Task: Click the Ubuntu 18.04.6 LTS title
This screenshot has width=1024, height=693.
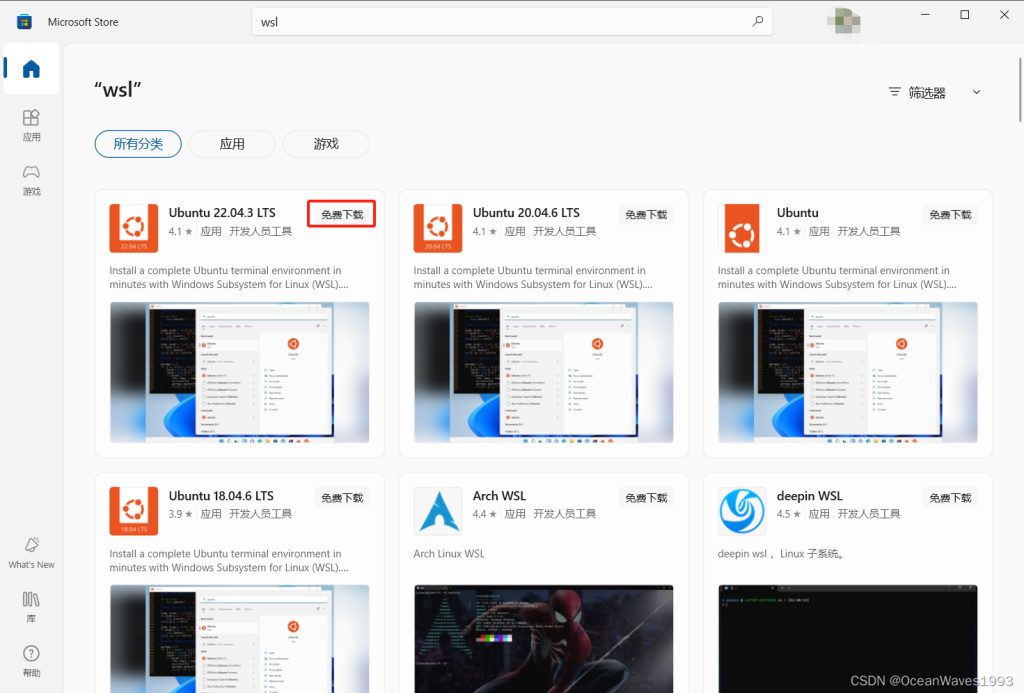Action: (x=221, y=496)
